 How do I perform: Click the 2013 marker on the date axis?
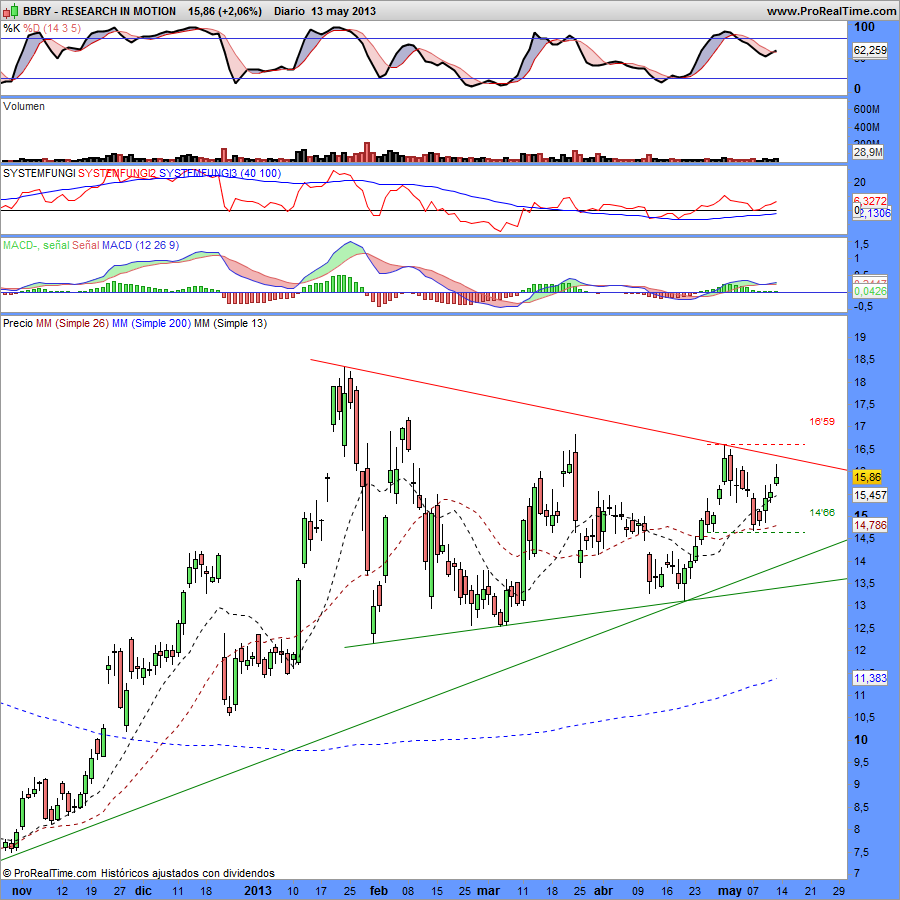point(258,890)
